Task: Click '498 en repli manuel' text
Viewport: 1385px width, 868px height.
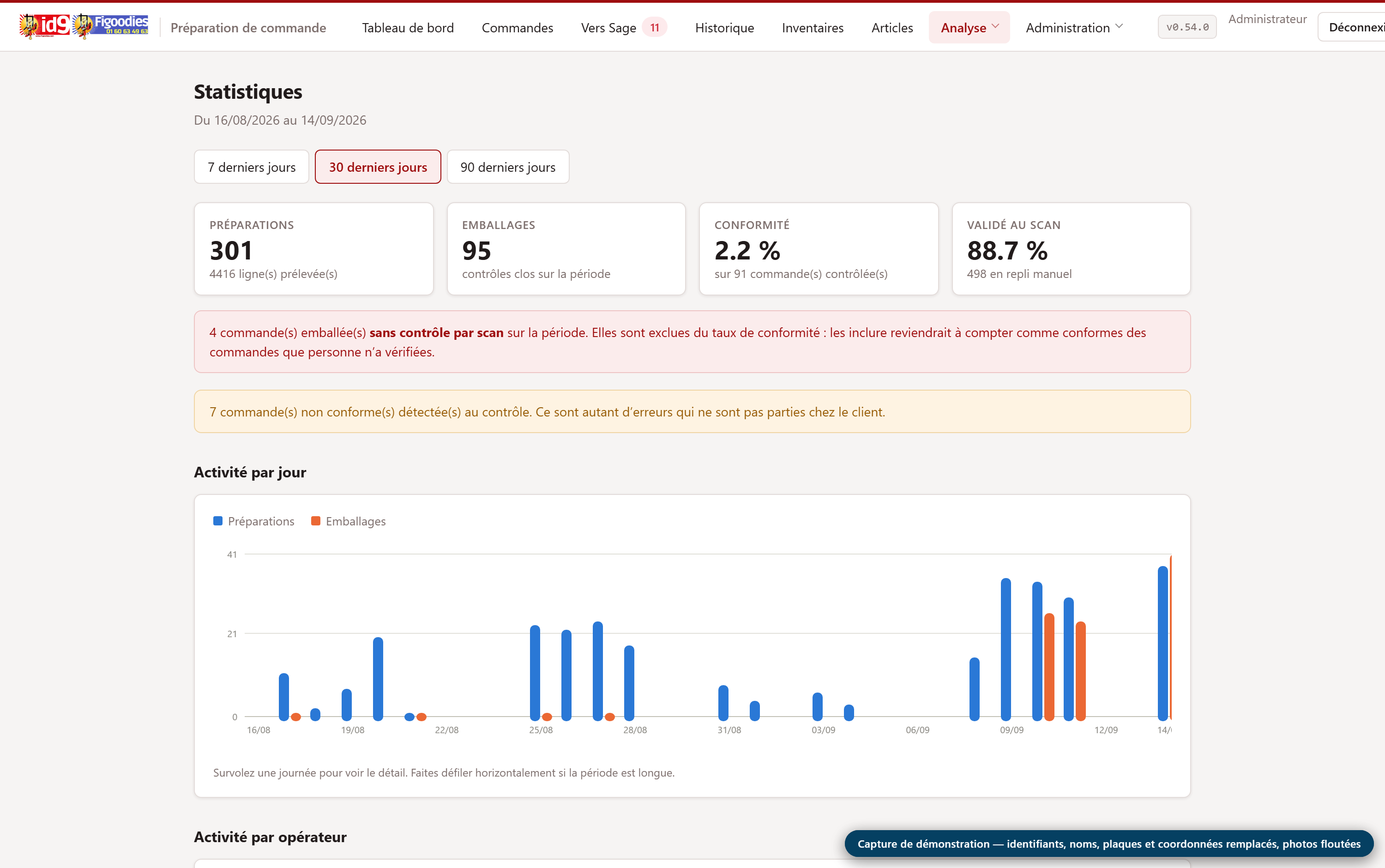Action: tap(1019, 274)
